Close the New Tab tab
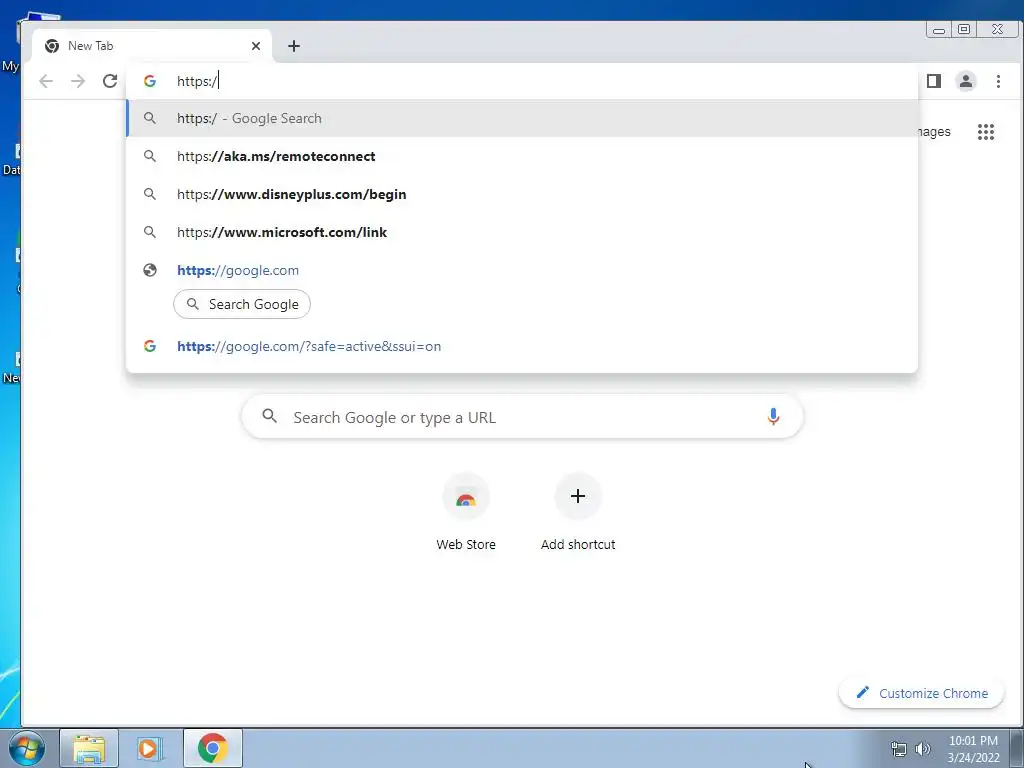This screenshot has height=768, width=1024. (x=256, y=46)
